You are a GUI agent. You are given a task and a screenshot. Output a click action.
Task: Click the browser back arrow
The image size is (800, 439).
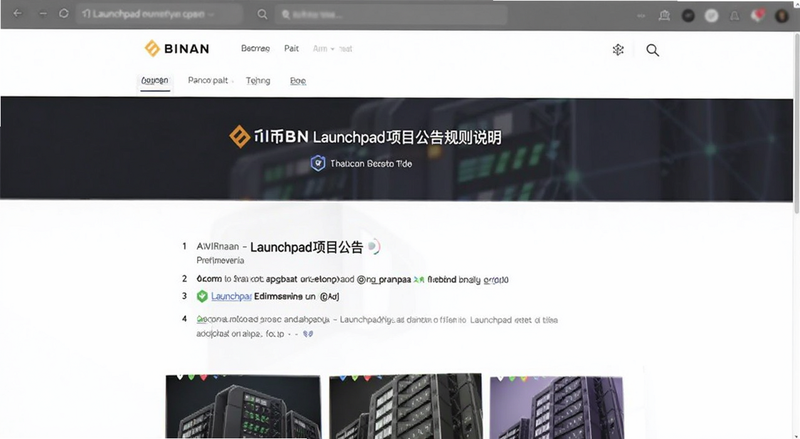[x=17, y=14]
